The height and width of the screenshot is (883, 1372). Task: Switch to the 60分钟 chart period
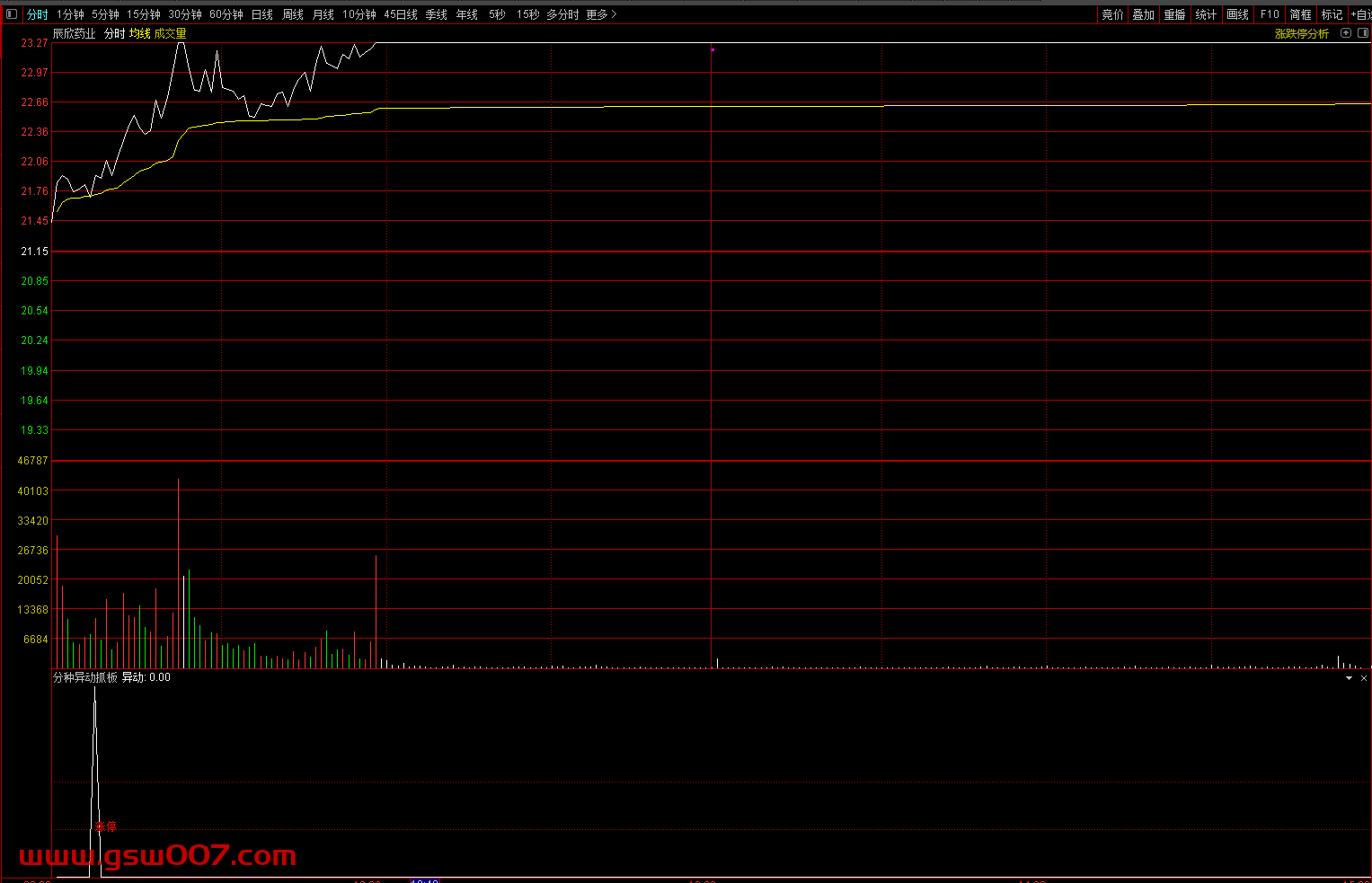pos(226,14)
